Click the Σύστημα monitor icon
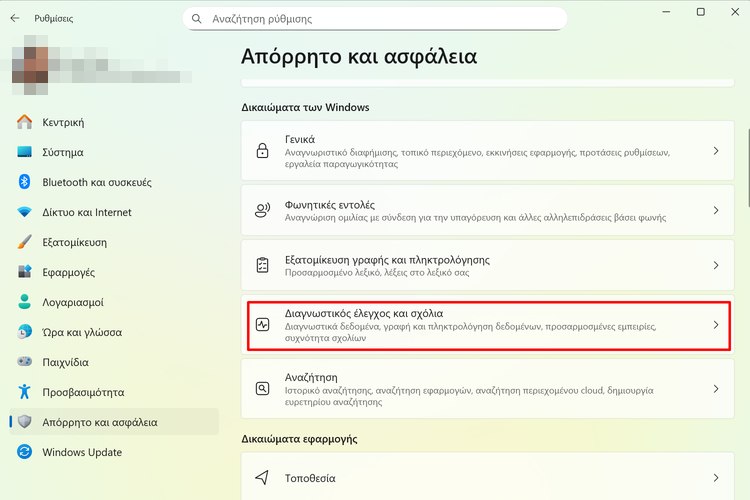 (24, 152)
